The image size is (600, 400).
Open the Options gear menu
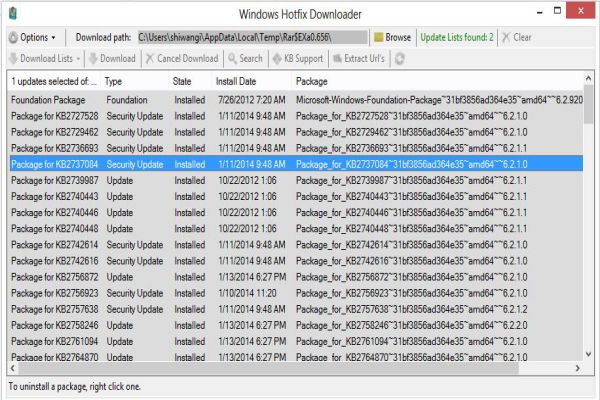tap(33, 38)
